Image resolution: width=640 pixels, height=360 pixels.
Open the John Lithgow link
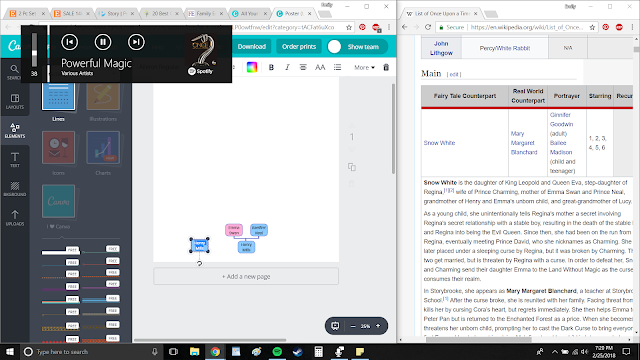pyautogui.click(x=441, y=48)
